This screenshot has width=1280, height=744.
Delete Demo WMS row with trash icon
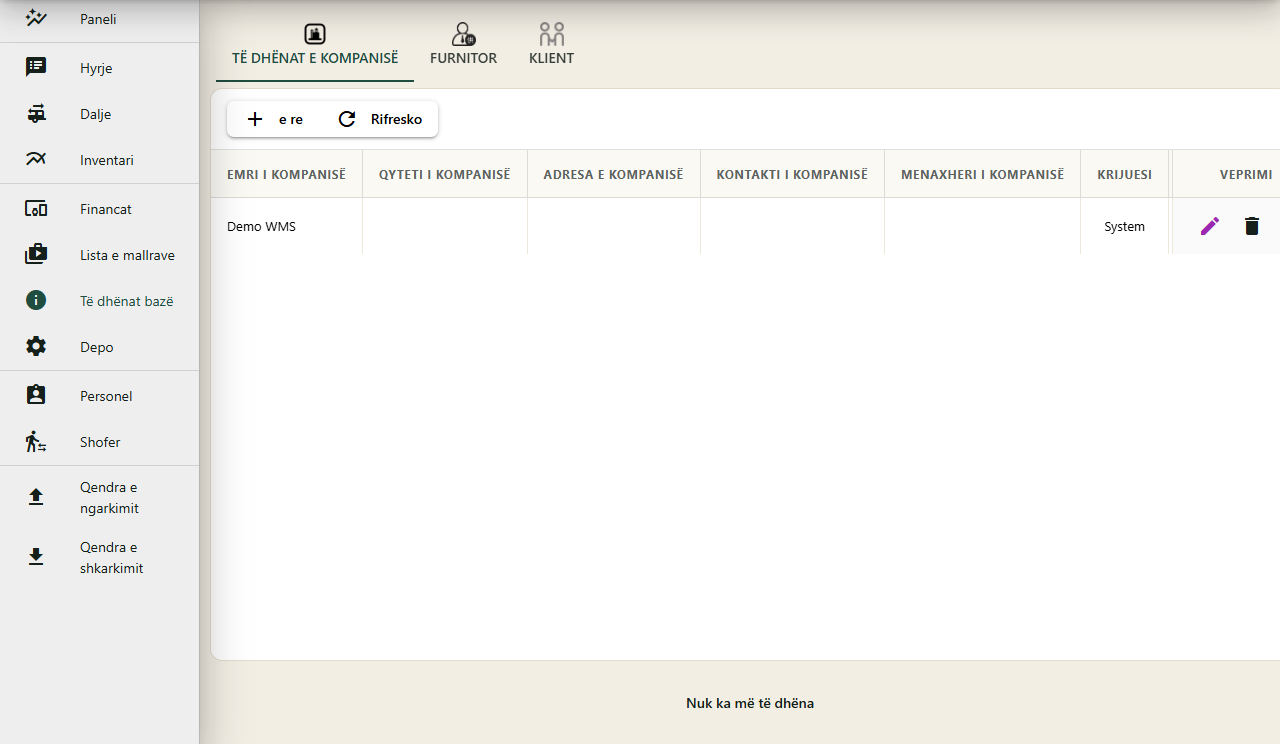[1252, 226]
